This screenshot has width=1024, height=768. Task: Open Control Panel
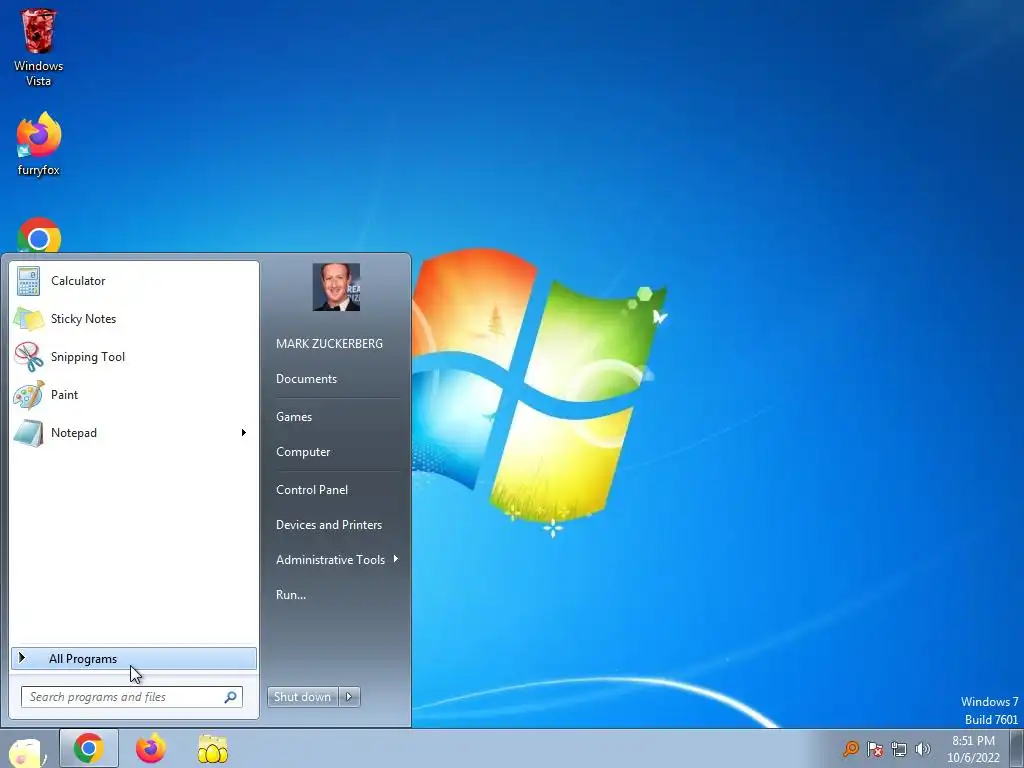coord(312,490)
